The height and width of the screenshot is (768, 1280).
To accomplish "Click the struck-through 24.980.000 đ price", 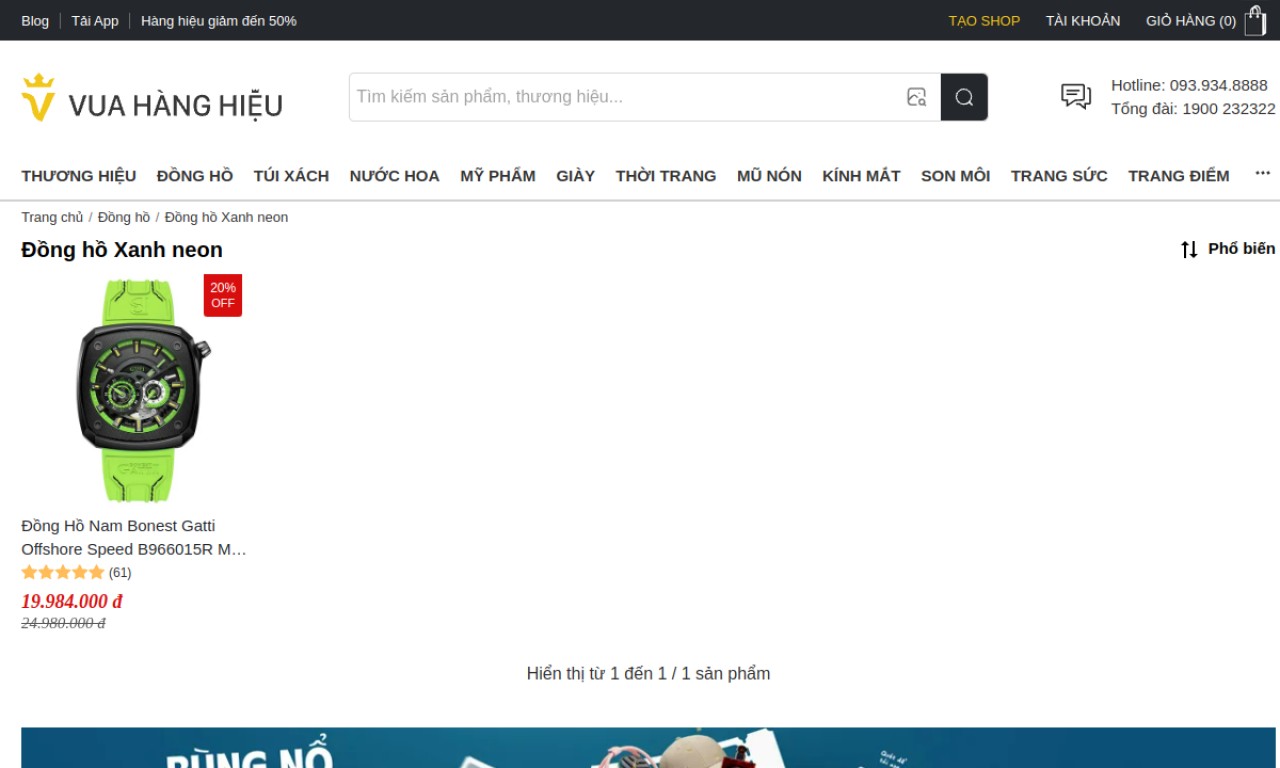I will [63, 623].
